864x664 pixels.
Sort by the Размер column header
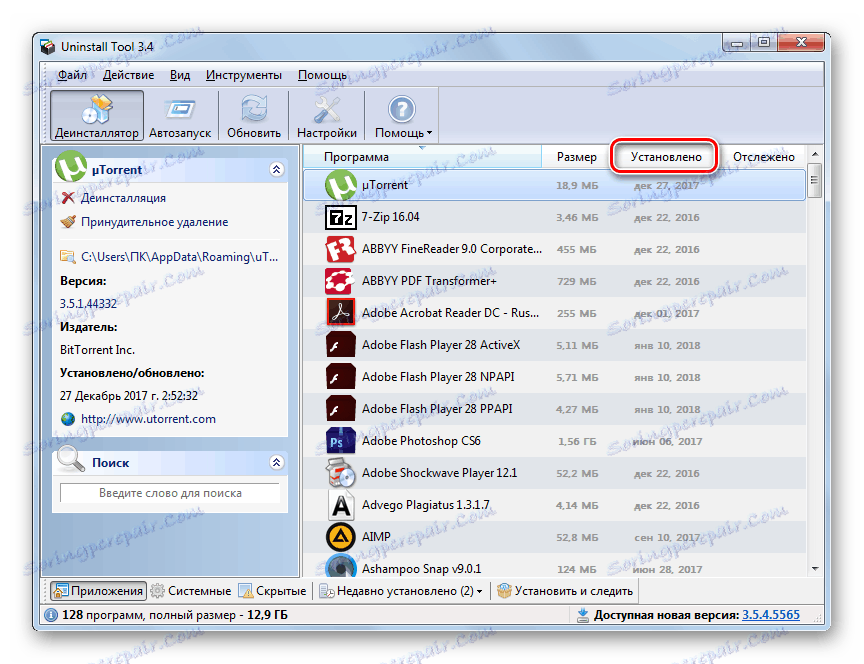pos(576,157)
